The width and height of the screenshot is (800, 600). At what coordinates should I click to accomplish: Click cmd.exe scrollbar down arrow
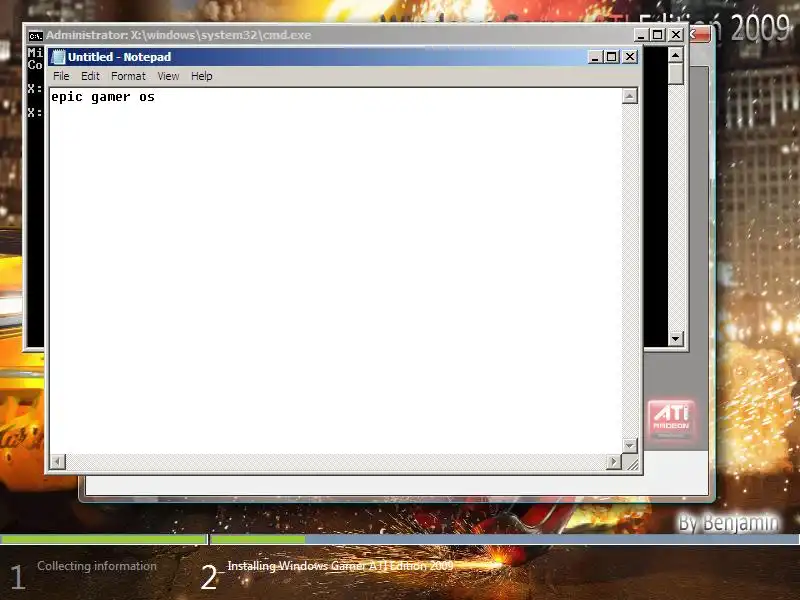coord(676,338)
